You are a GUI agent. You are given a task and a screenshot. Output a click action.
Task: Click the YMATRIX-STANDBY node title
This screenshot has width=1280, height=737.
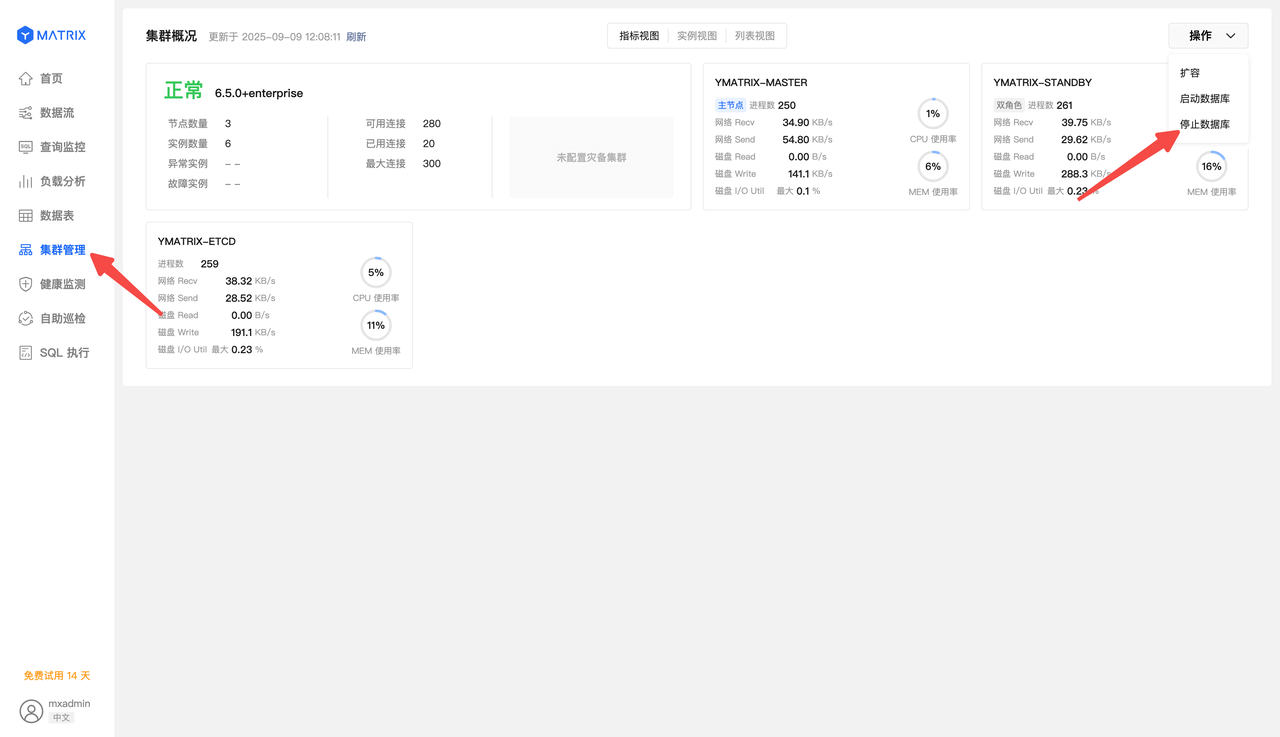[1042, 83]
